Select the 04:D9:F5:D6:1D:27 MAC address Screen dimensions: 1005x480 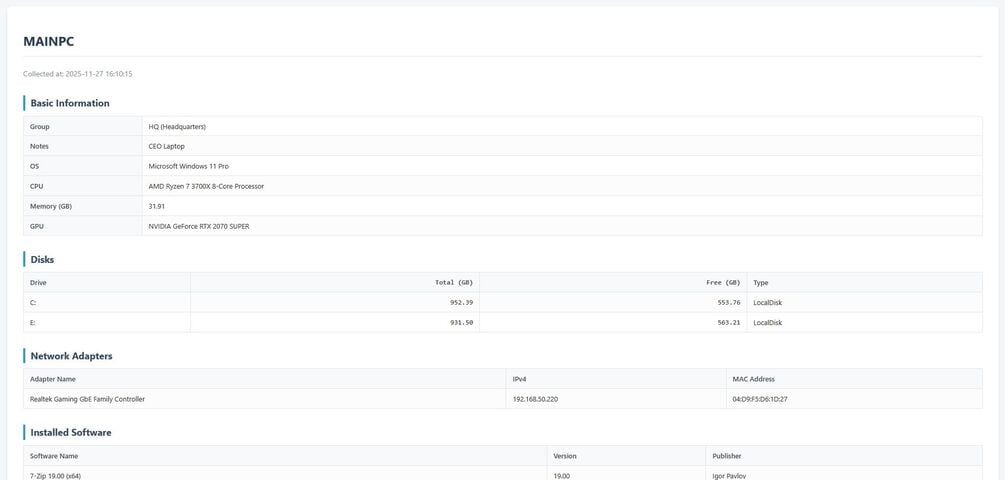click(x=760, y=399)
